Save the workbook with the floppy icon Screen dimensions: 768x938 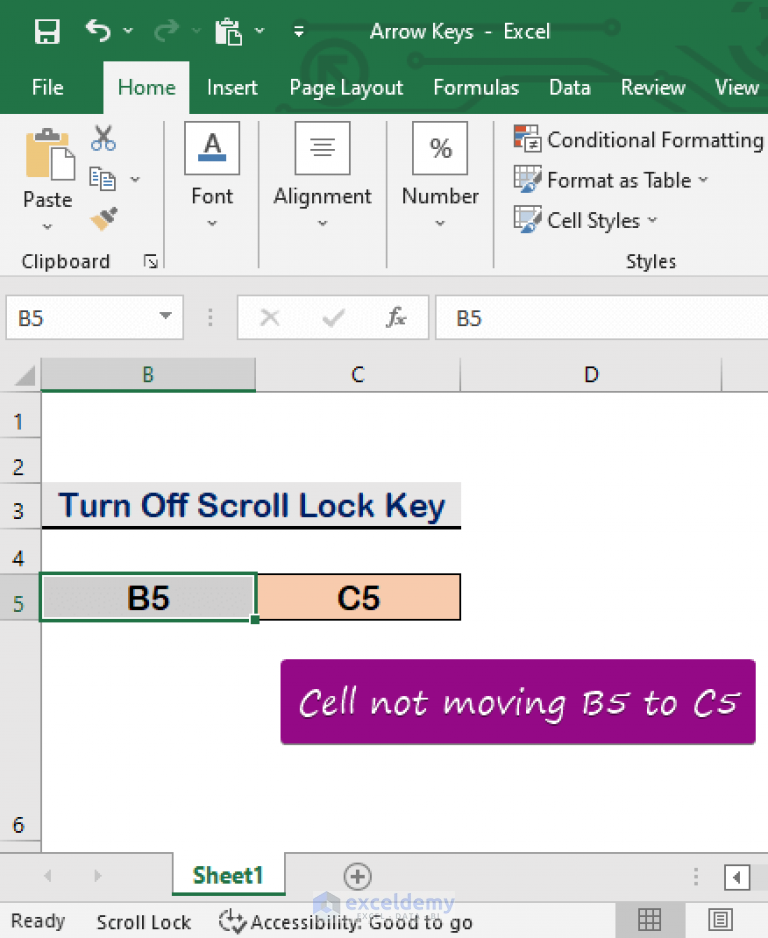coord(47,31)
